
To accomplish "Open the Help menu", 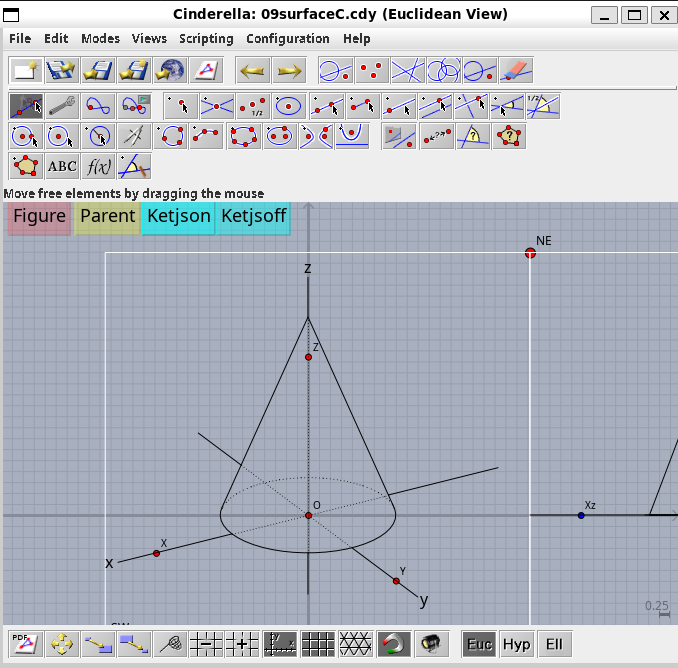I will [357, 39].
